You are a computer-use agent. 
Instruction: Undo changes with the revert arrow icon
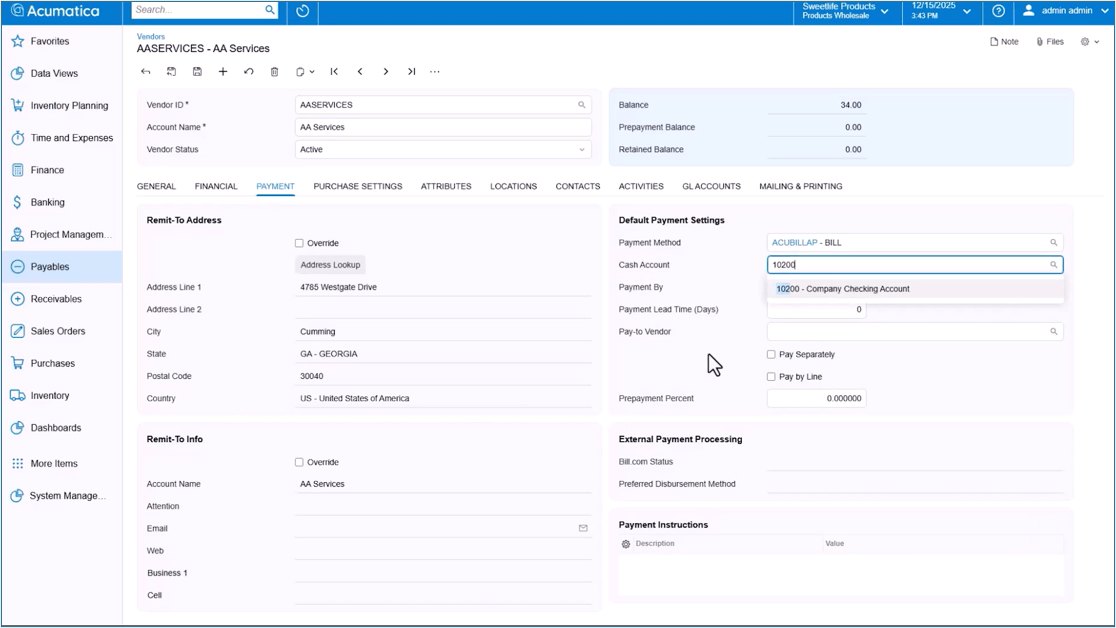[249, 71]
